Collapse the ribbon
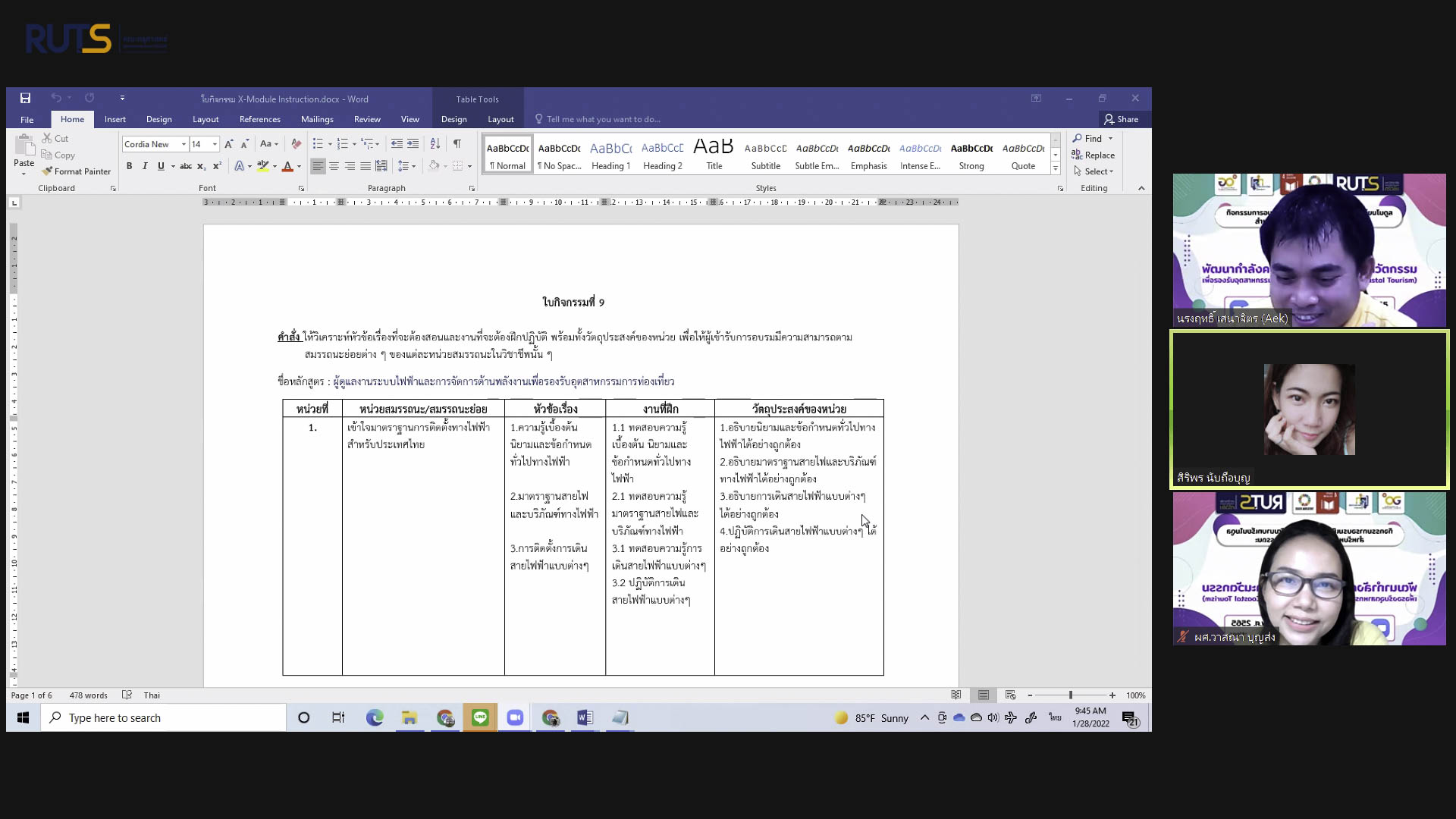The image size is (1456, 819). pos(1141,188)
